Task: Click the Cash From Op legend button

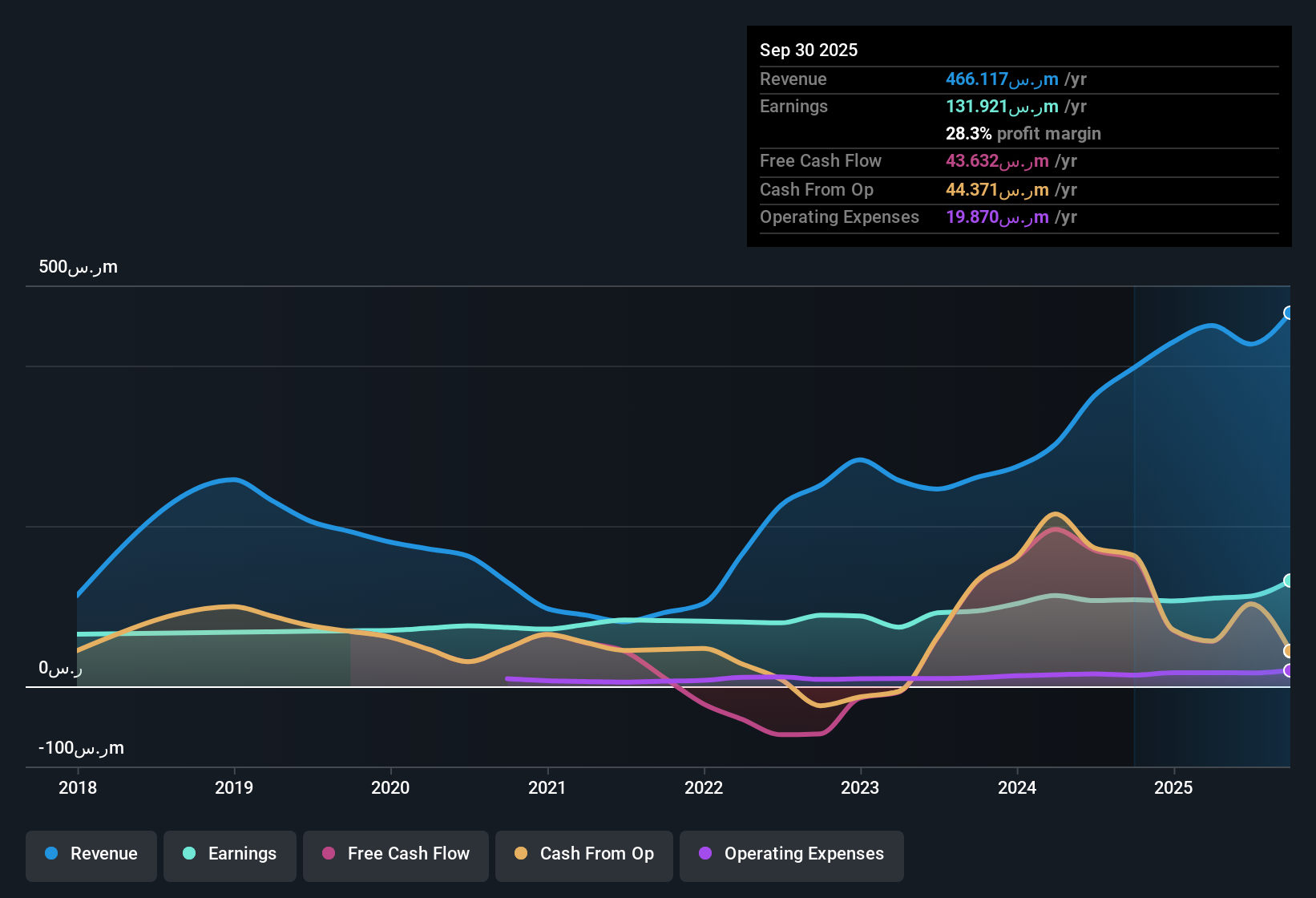Action: tap(583, 854)
